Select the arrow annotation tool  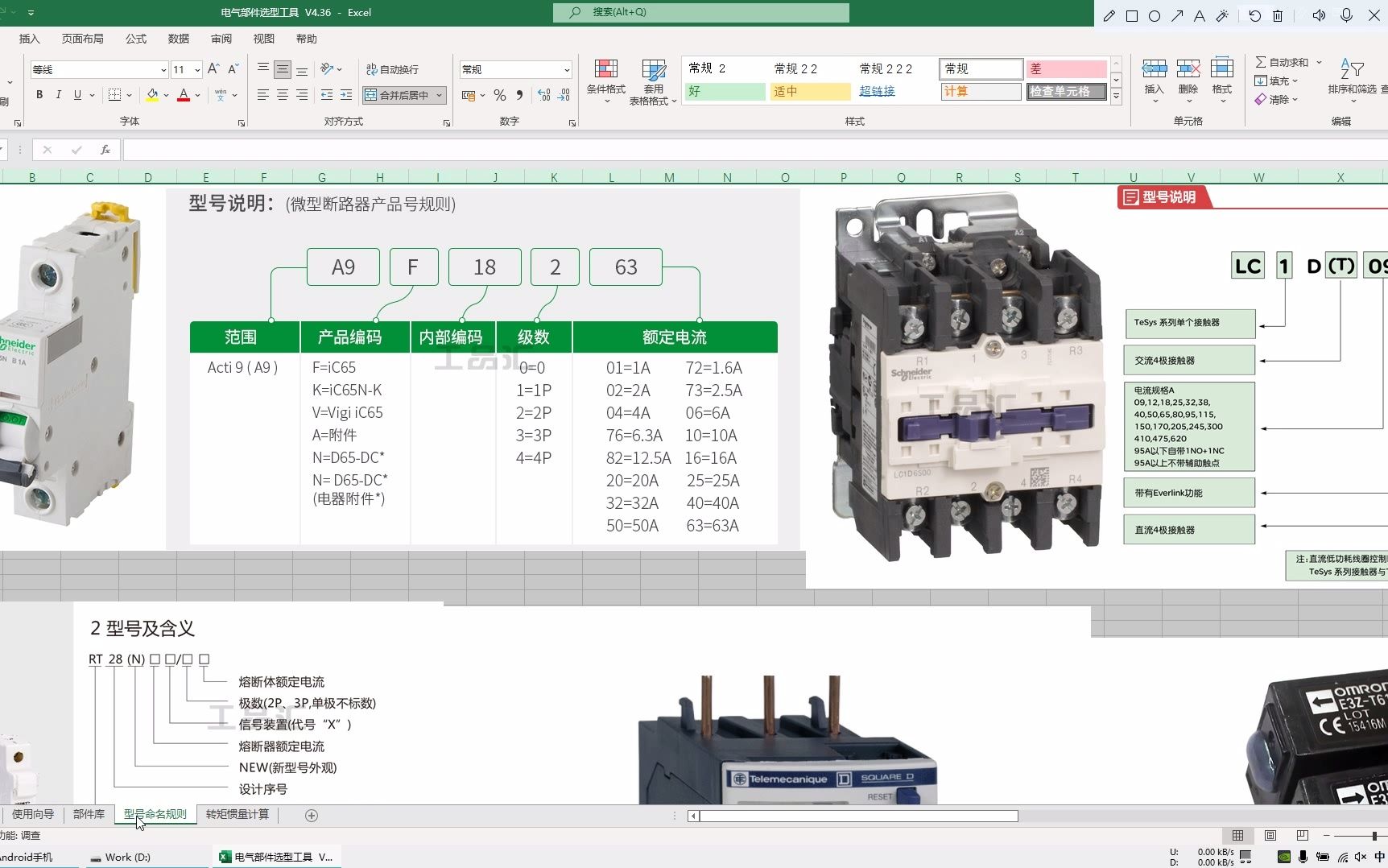coord(1177,15)
